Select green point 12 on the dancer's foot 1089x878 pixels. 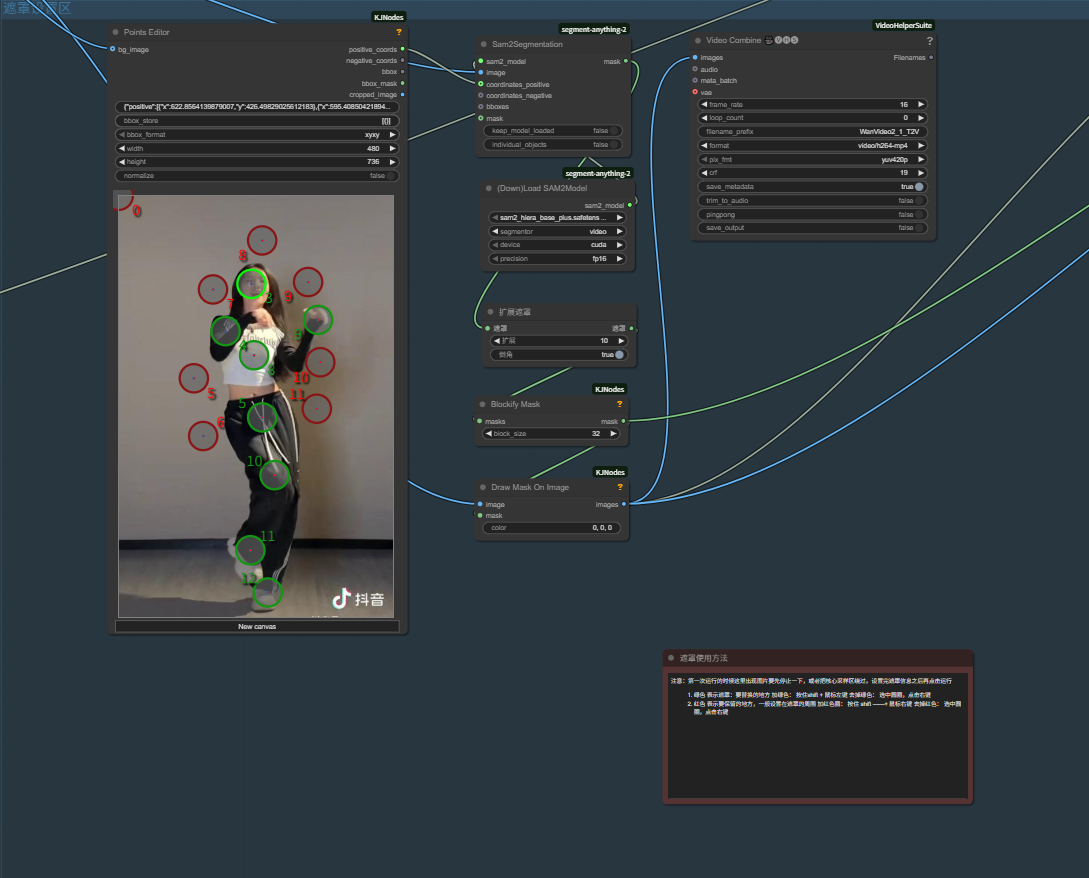tap(267, 593)
